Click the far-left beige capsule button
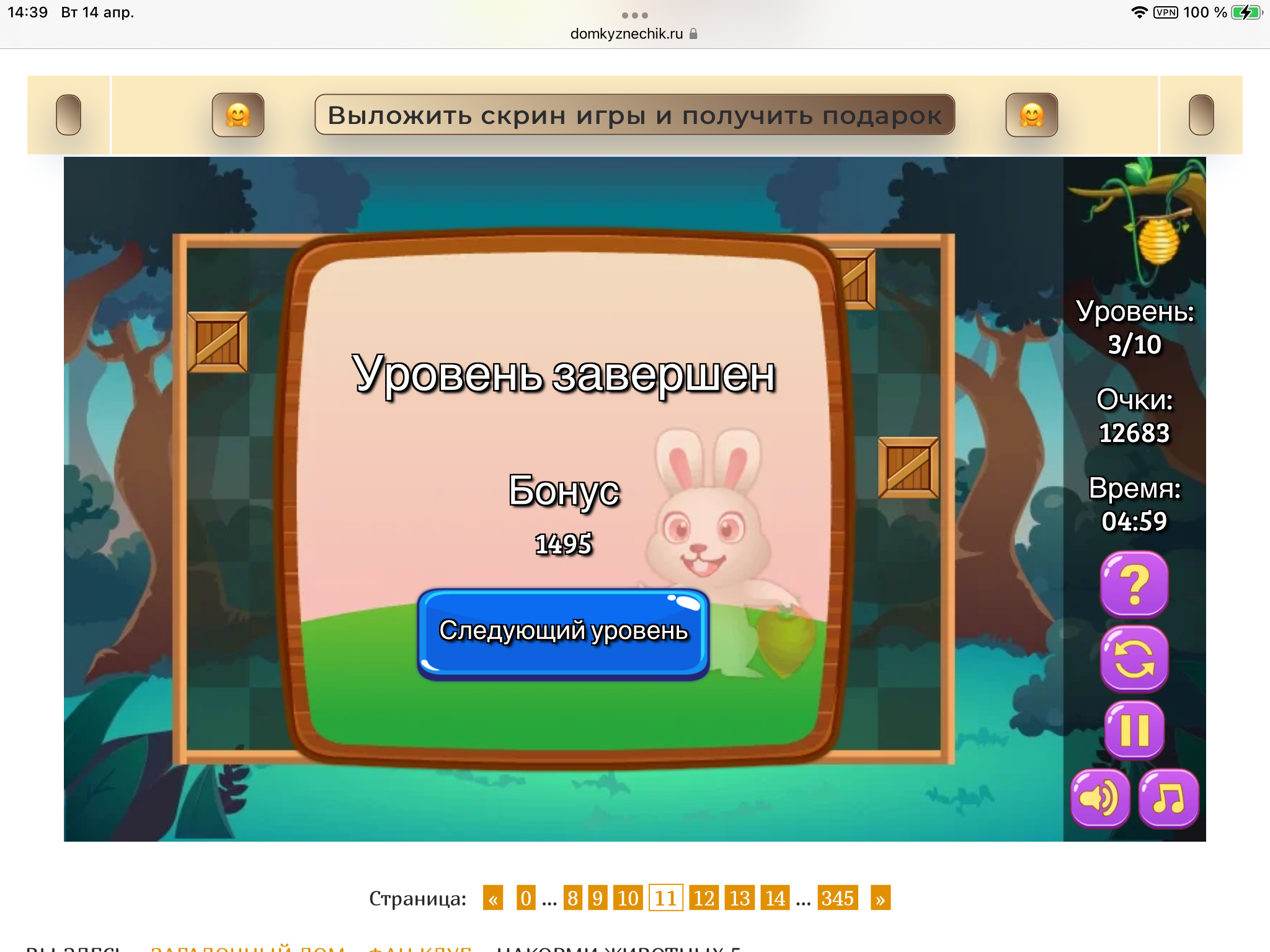This screenshot has width=1270, height=952. click(x=68, y=115)
